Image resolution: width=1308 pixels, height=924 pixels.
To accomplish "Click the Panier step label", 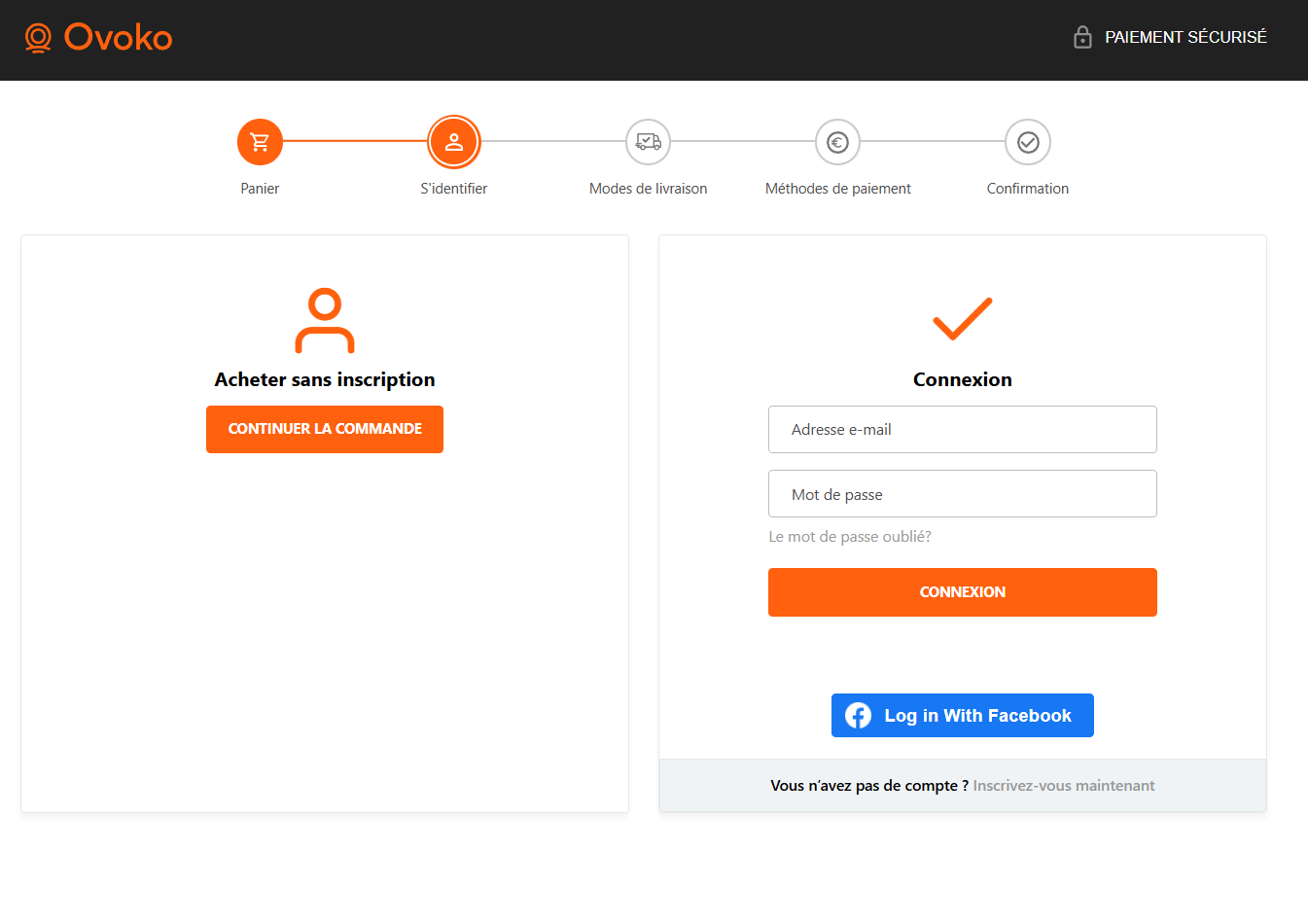I will click(x=260, y=189).
